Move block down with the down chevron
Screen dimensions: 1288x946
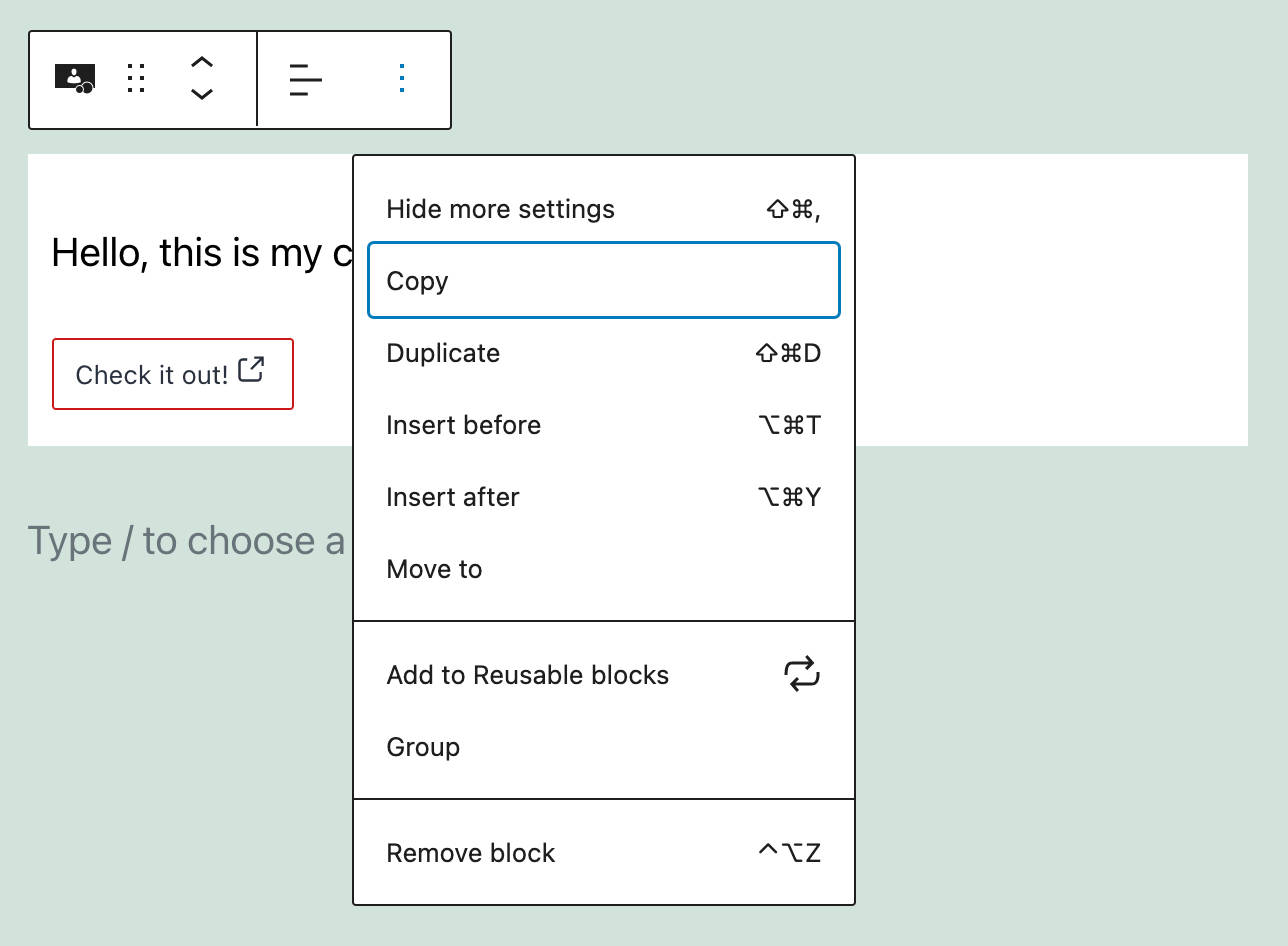(202, 94)
